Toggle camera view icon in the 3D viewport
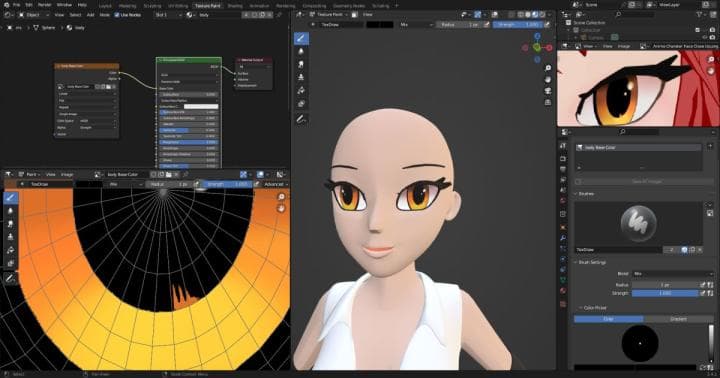The width and height of the screenshot is (720, 378). [548, 91]
